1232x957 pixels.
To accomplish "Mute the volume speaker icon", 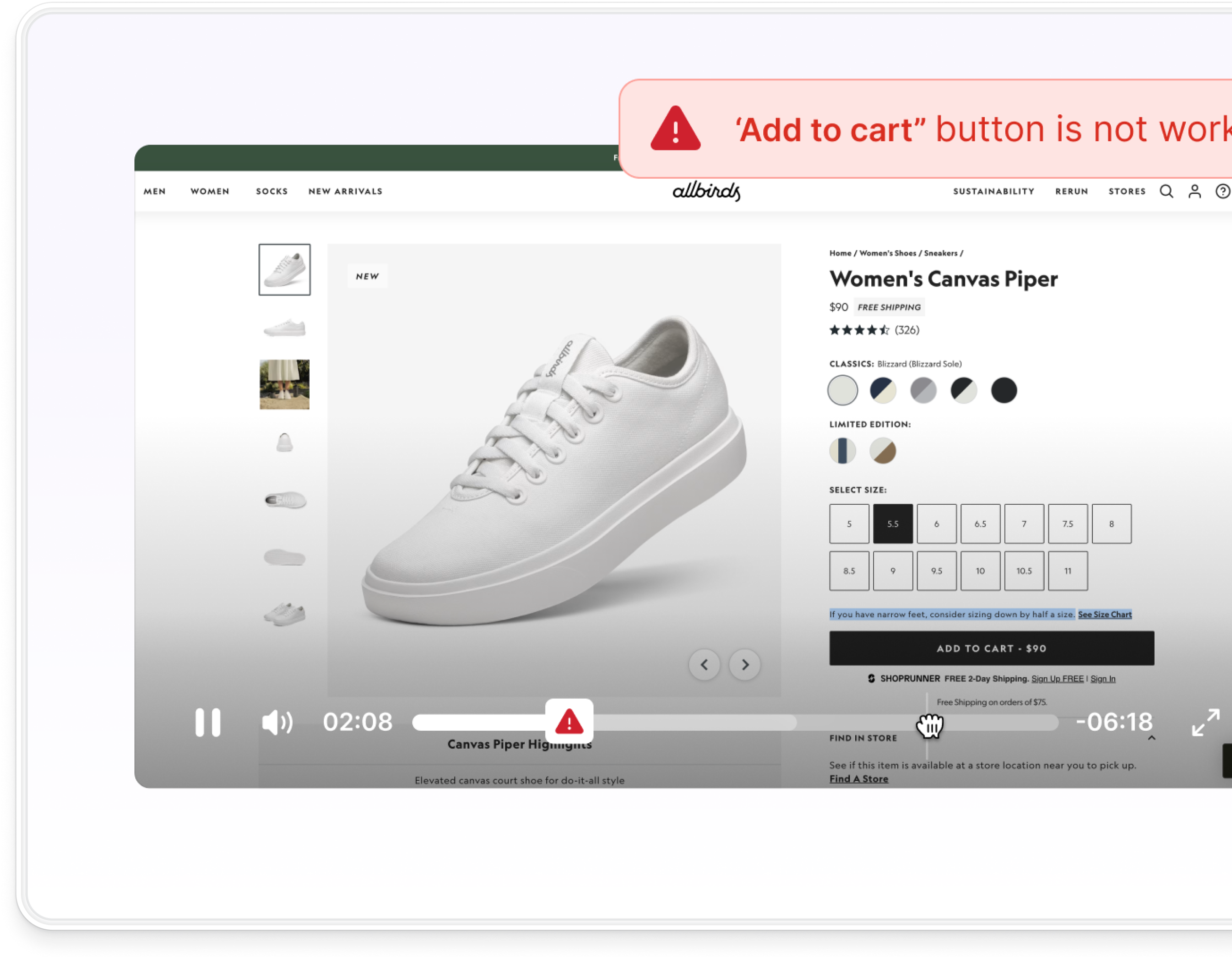I will (x=277, y=722).
